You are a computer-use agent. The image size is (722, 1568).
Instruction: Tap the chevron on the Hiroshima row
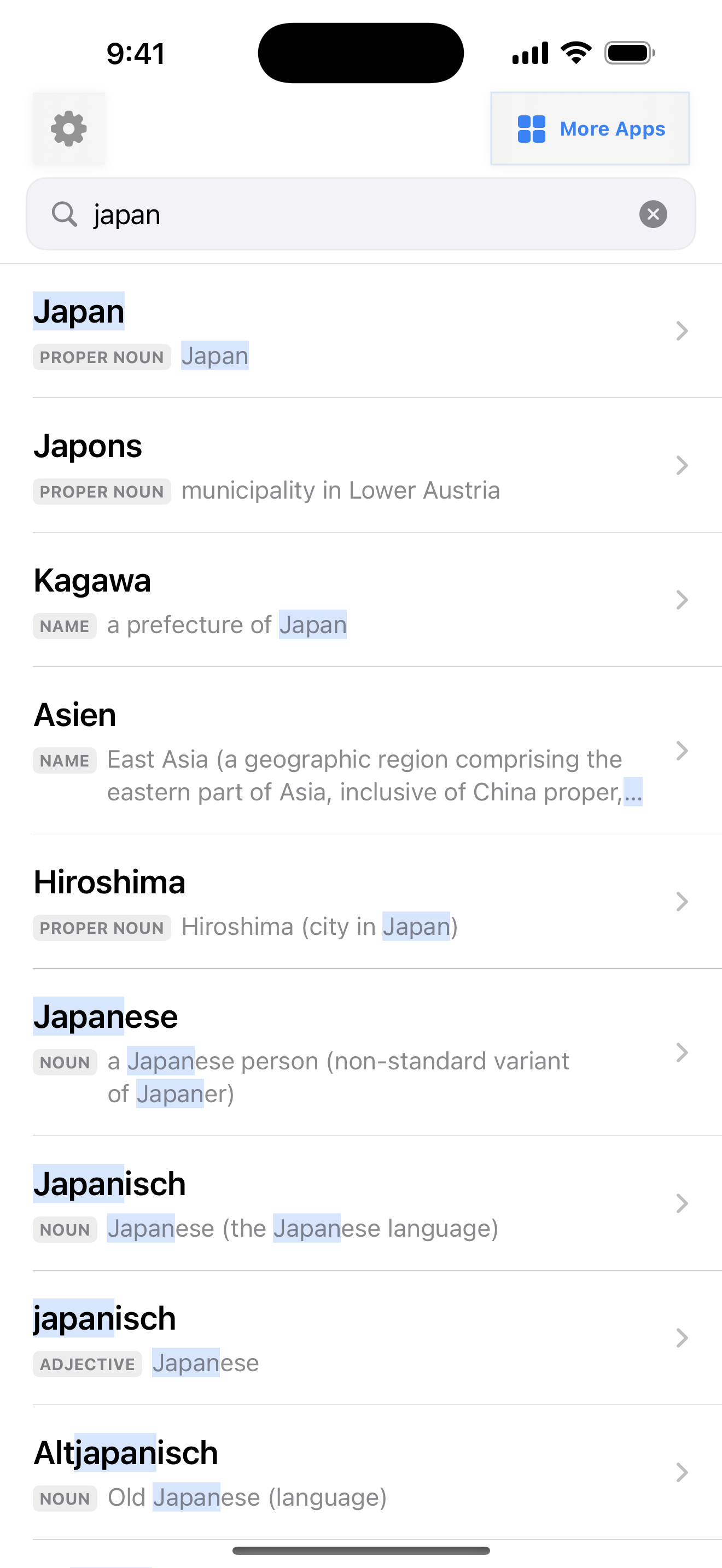(x=682, y=902)
